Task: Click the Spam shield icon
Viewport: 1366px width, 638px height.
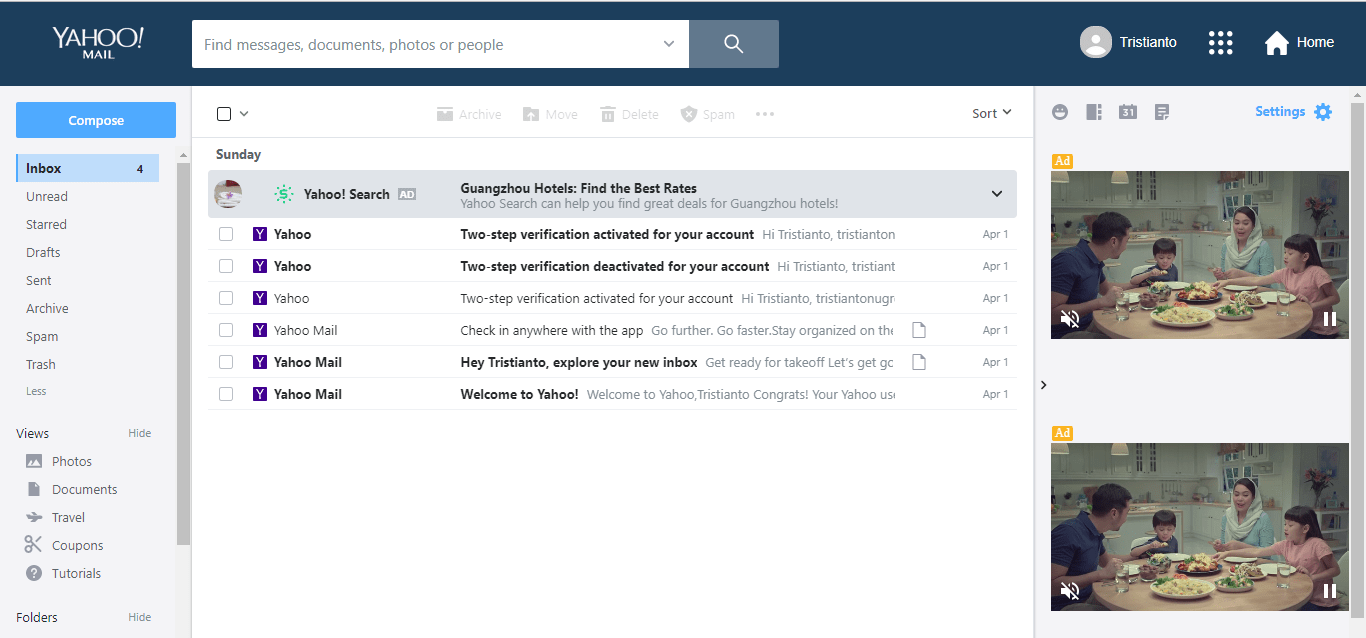Action: coord(689,114)
